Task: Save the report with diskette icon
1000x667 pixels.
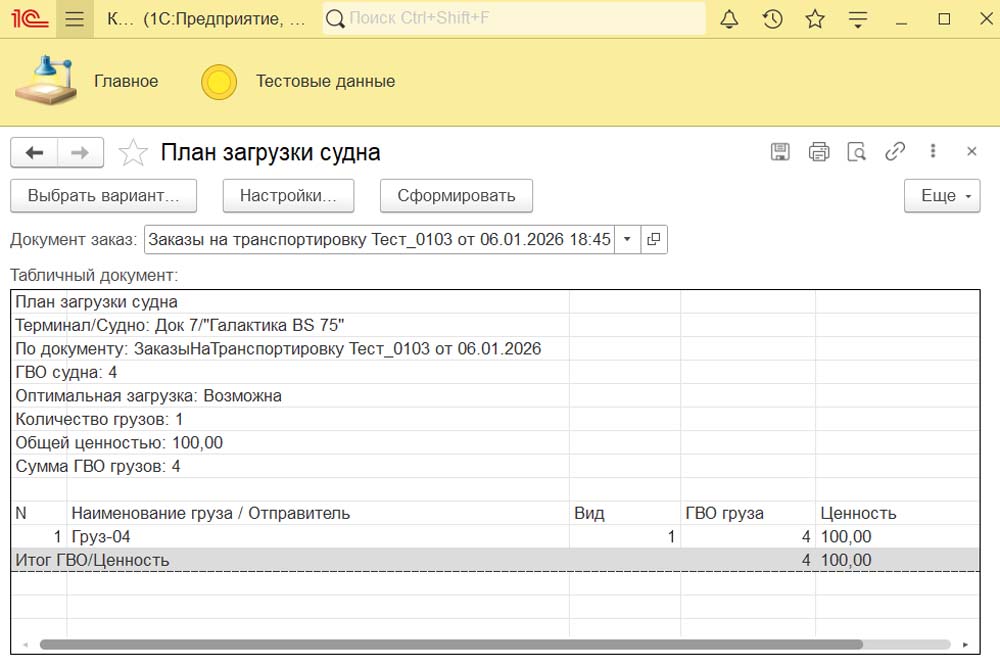Action: pyautogui.click(x=780, y=152)
